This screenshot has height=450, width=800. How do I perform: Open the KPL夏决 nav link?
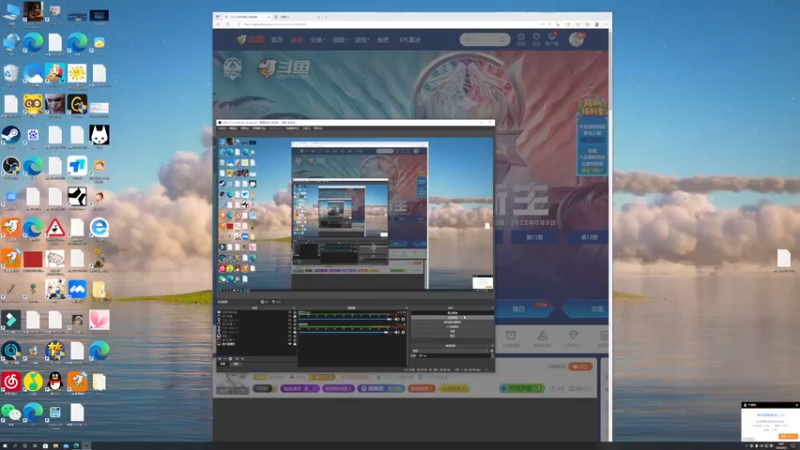(x=410, y=40)
